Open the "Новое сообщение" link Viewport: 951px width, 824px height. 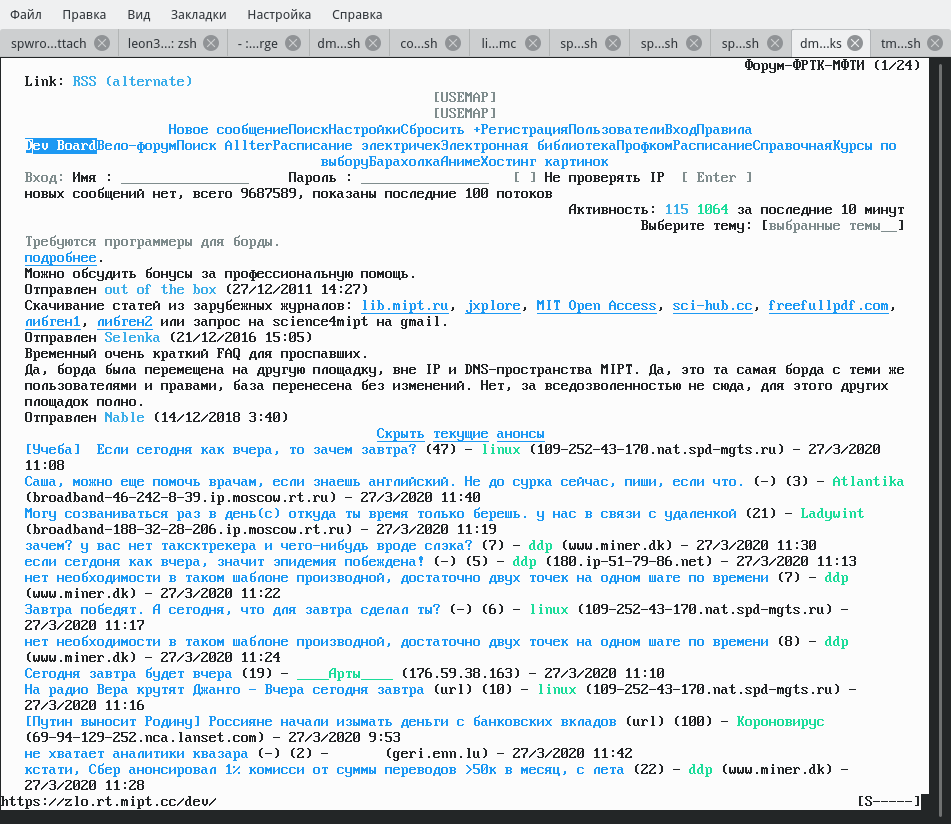(x=227, y=129)
